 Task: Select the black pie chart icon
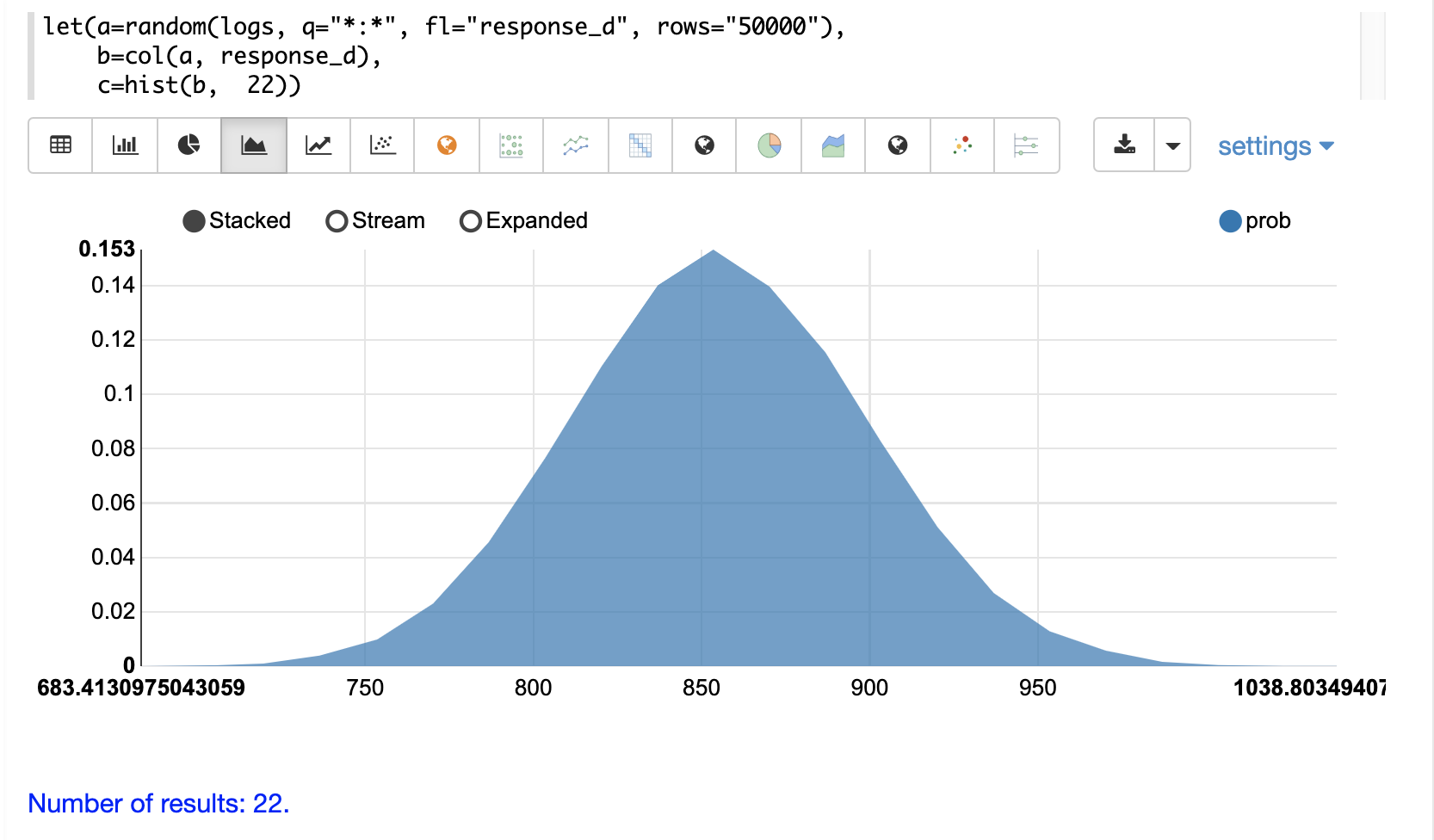[189, 145]
